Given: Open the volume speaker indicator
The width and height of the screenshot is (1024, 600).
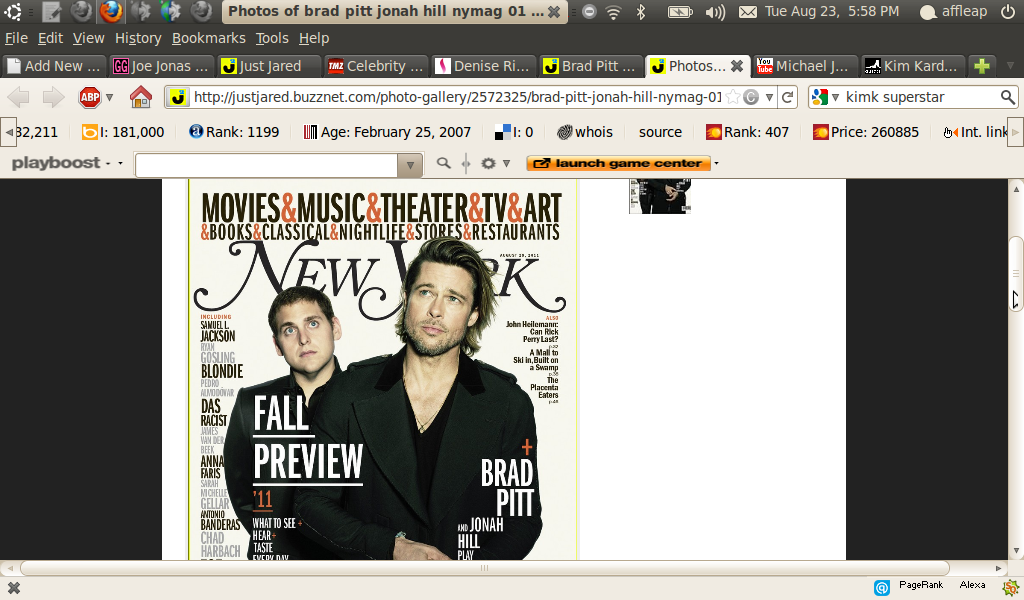Looking at the screenshot, I should point(714,12).
